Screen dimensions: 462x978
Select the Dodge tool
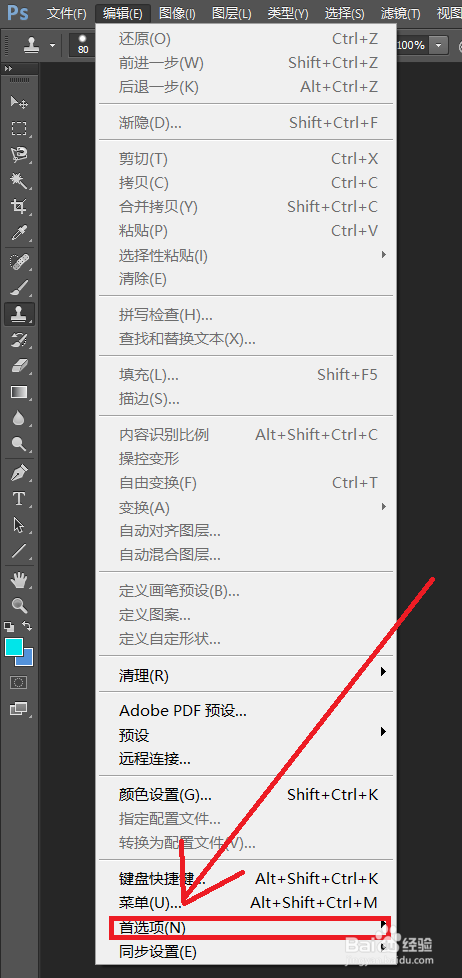[19, 445]
